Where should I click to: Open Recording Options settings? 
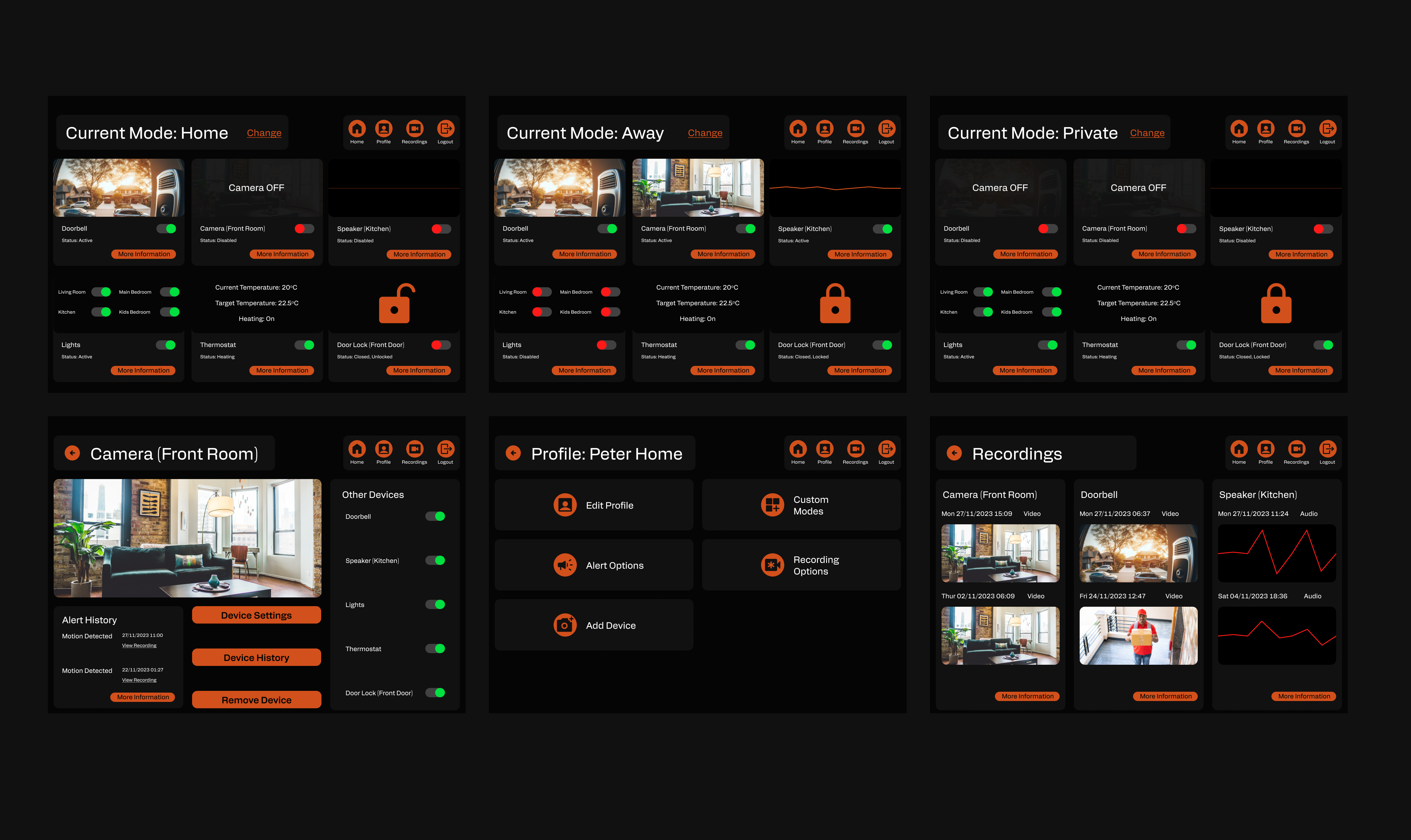click(773, 565)
